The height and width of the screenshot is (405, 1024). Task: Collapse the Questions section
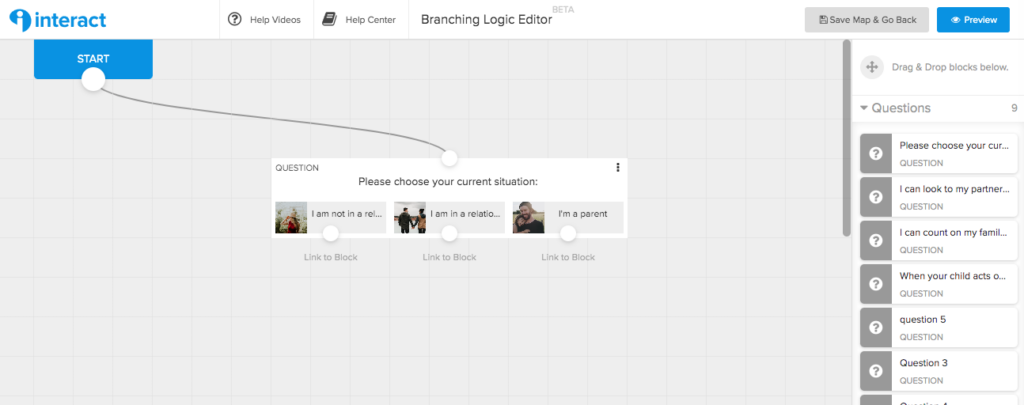tap(864, 108)
